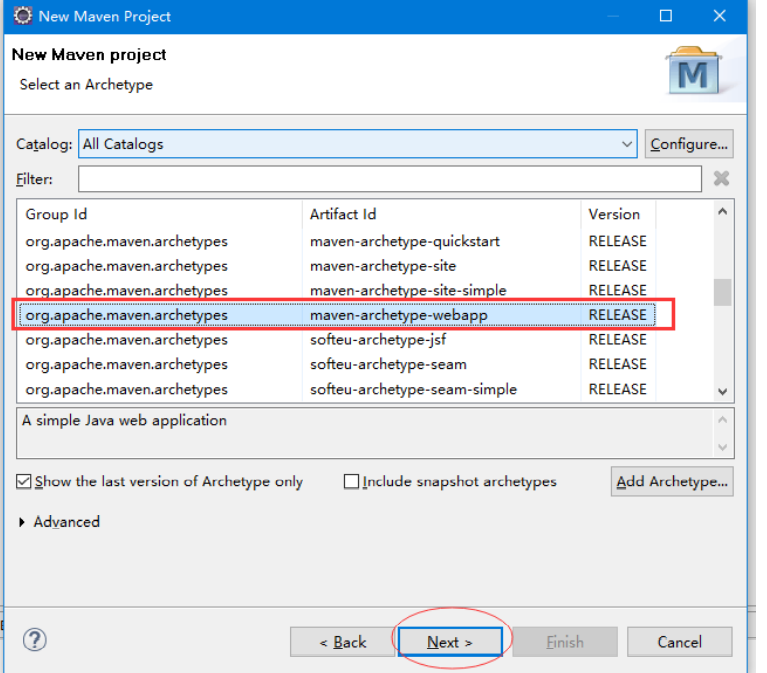
Task: Clear the filter with the X icon
Action: [x=721, y=179]
